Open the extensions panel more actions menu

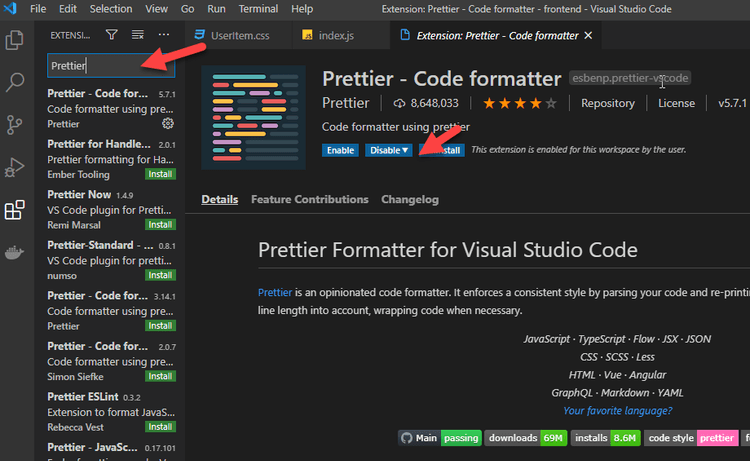point(164,34)
